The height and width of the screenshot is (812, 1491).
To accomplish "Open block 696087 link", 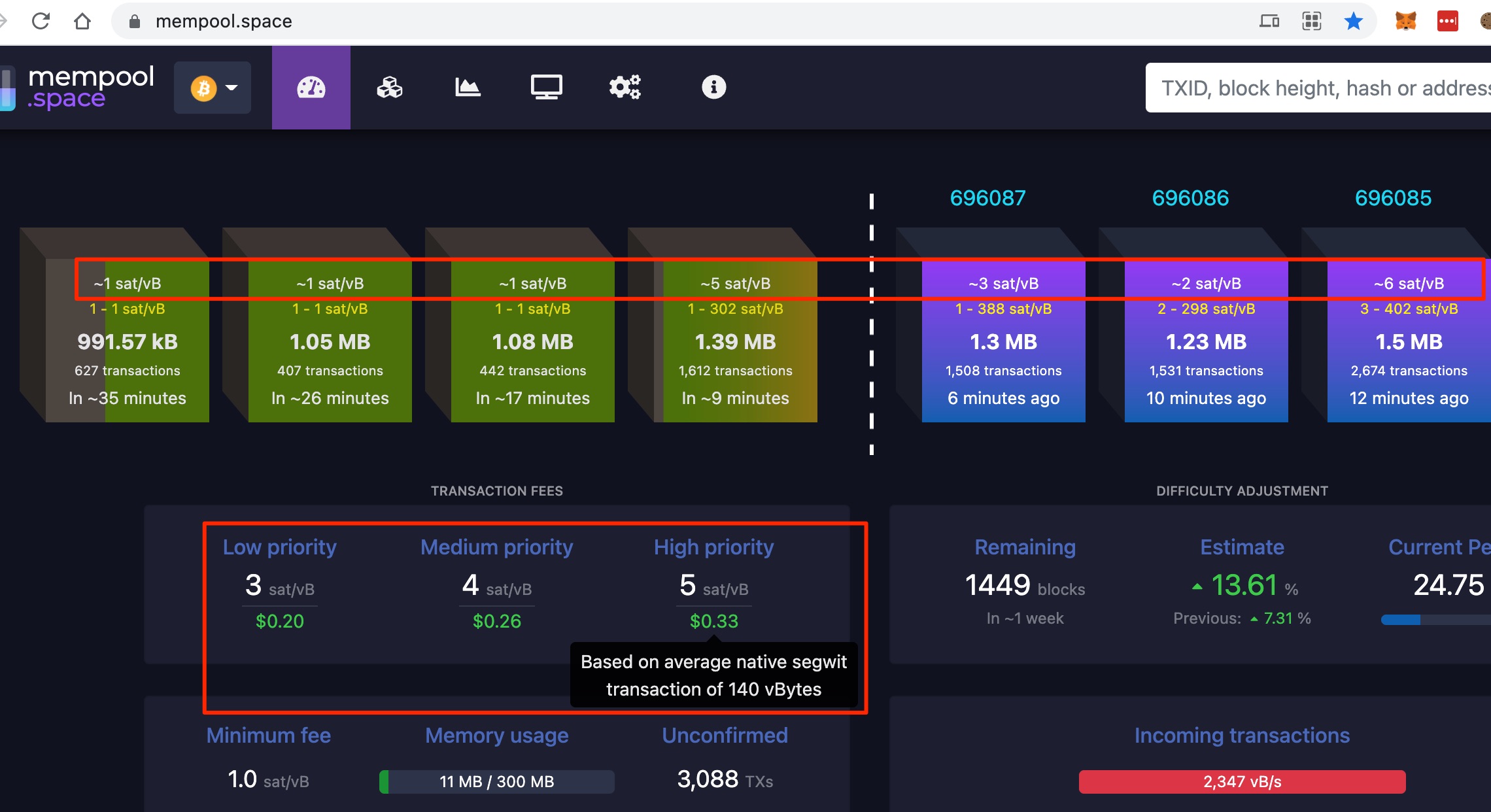I will [987, 198].
